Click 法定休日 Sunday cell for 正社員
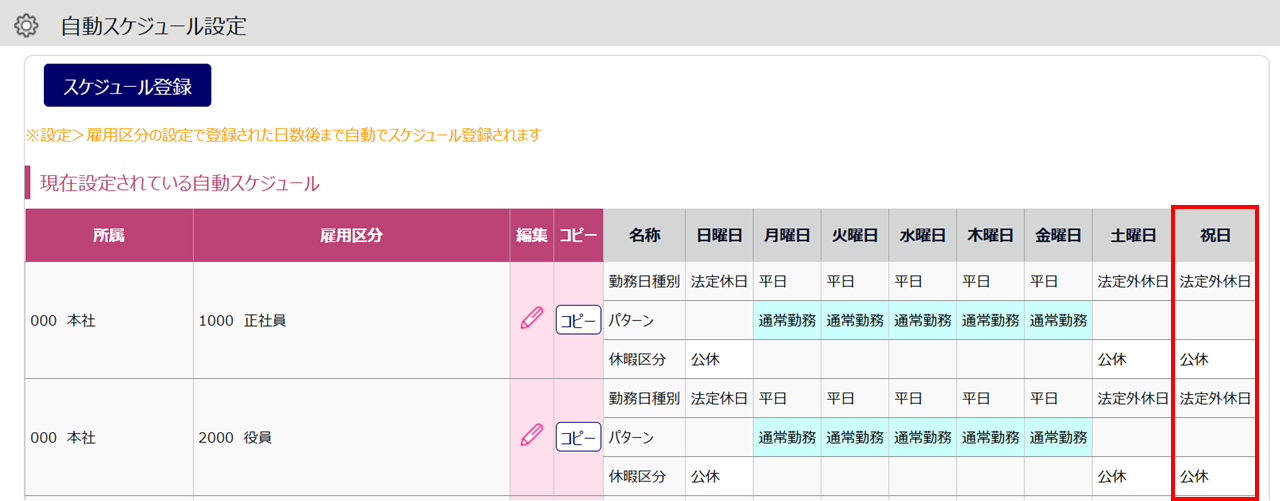This screenshot has height=501, width=1280. coord(719,282)
